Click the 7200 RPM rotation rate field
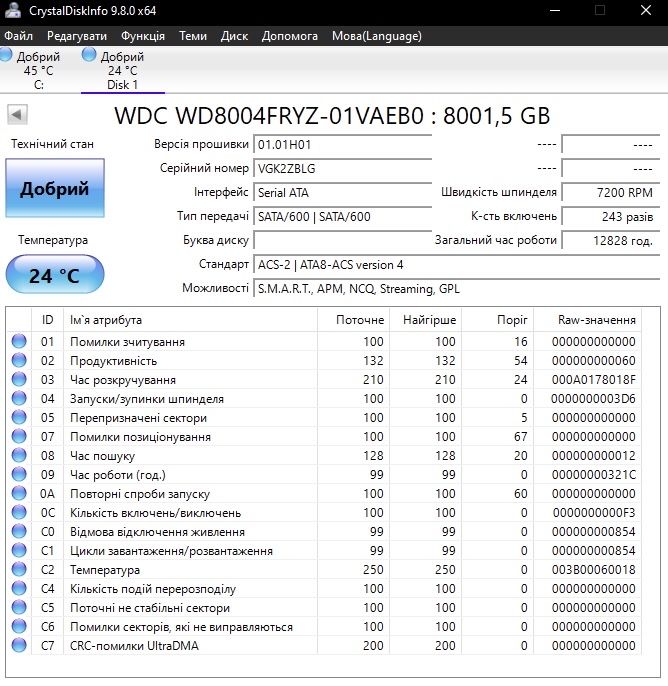Screen dimensions: 668x686 (610, 192)
